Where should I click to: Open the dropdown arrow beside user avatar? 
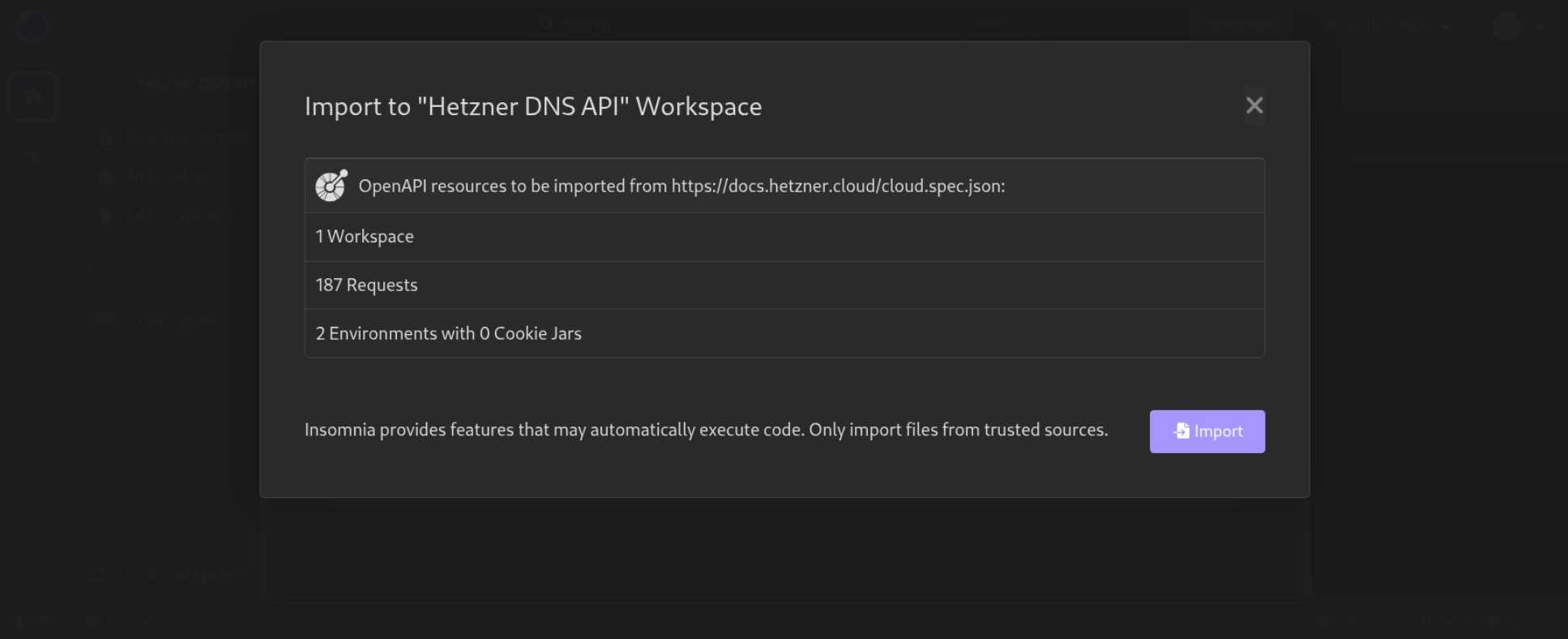pyautogui.click(x=1540, y=27)
